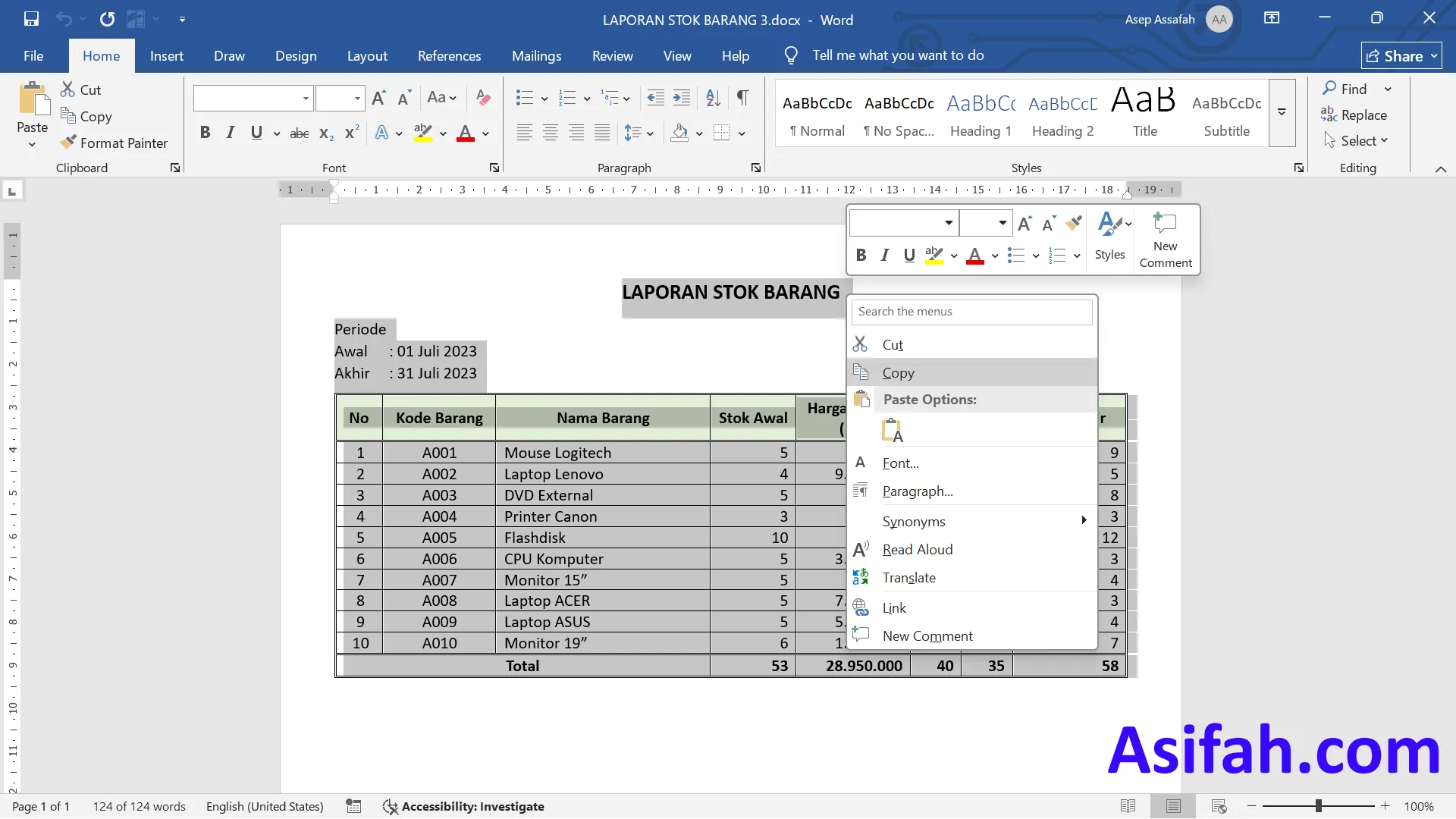Click the Clear All Formatting eraser icon

[483, 97]
